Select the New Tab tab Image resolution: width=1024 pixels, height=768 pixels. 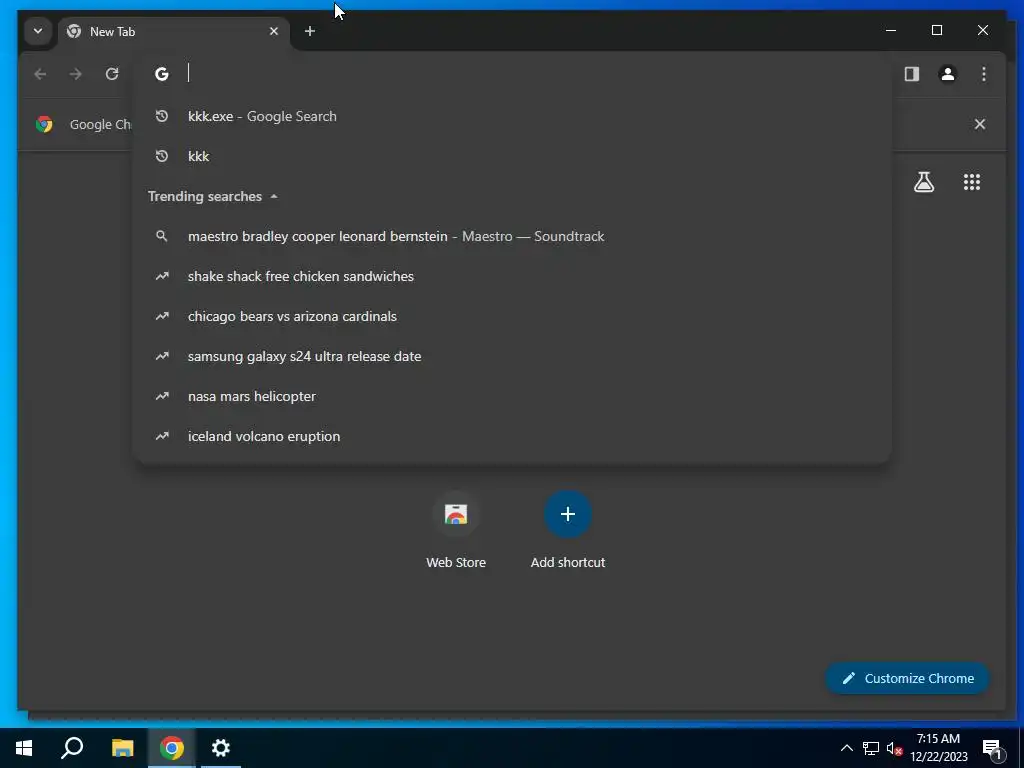[174, 31]
